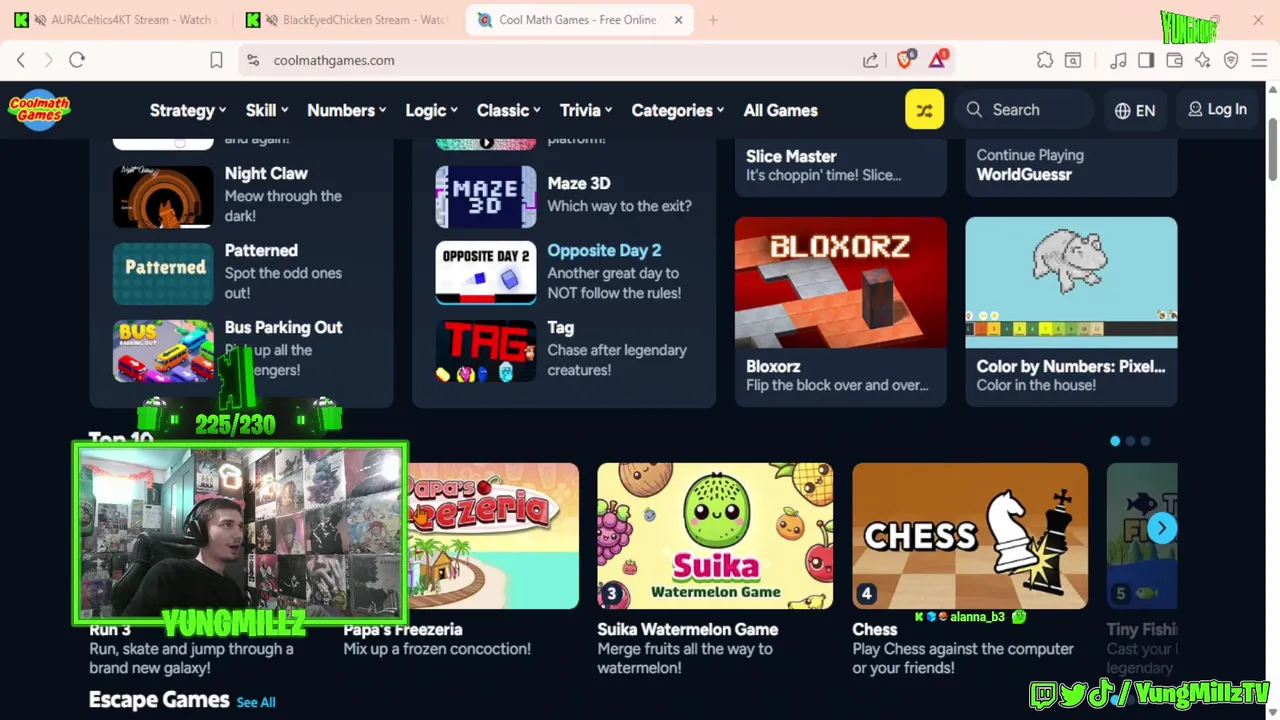This screenshot has height=720, width=1280.
Task: Click the page vertical scrollbar
Action: click(1273, 150)
